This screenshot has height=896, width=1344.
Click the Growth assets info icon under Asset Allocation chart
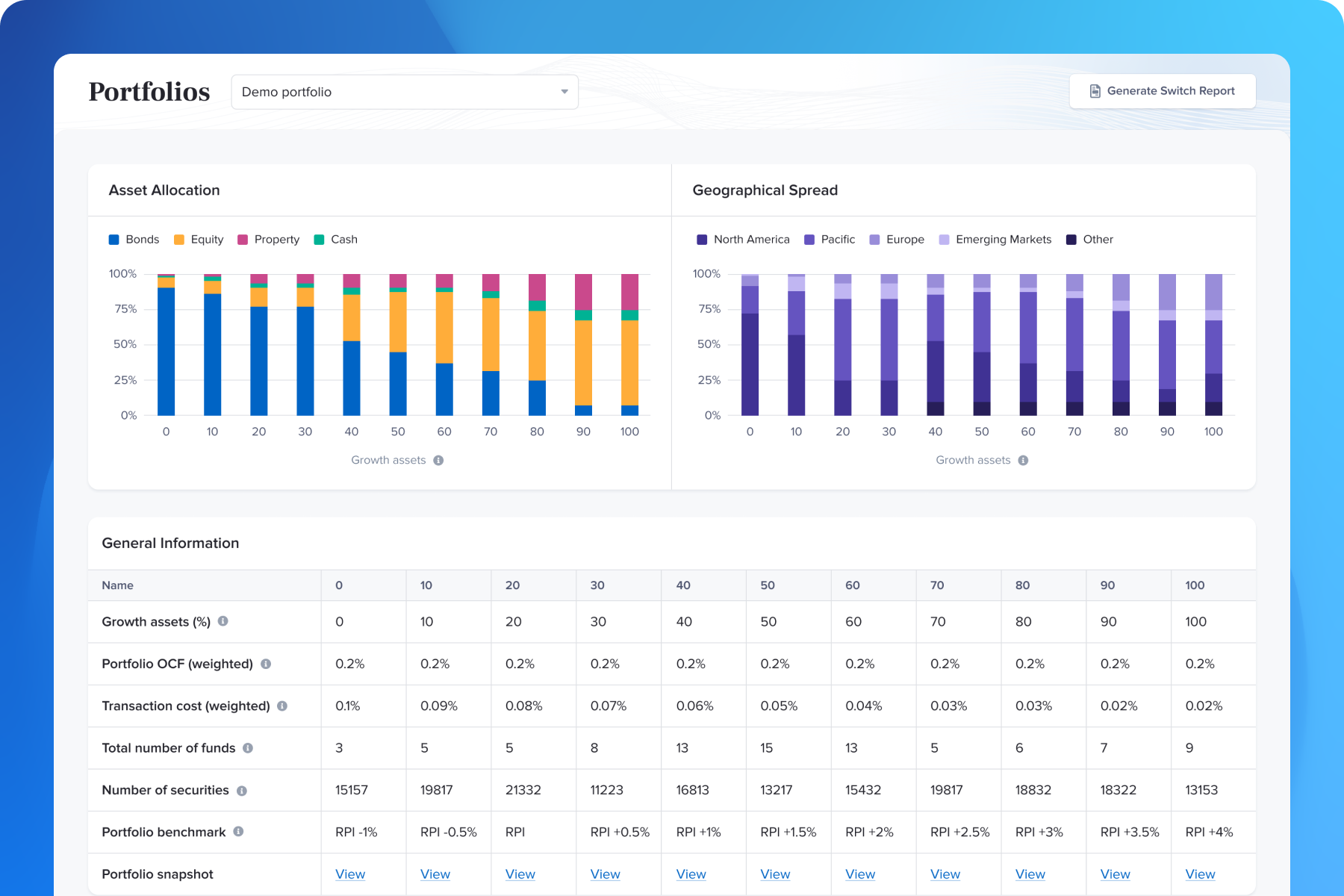pyautogui.click(x=439, y=460)
